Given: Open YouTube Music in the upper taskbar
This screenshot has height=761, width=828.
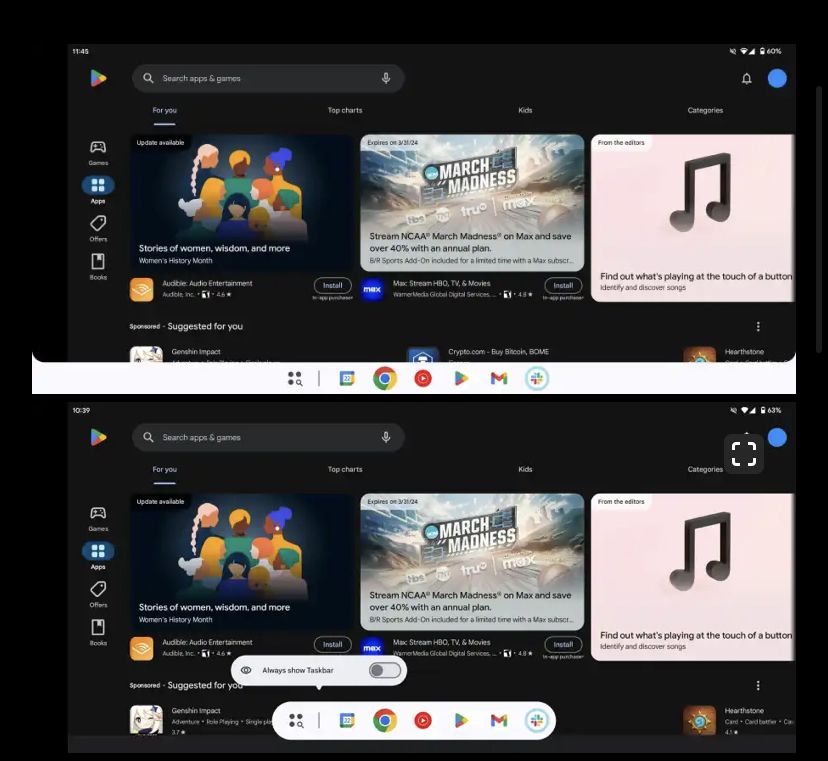Looking at the screenshot, I should (x=423, y=378).
